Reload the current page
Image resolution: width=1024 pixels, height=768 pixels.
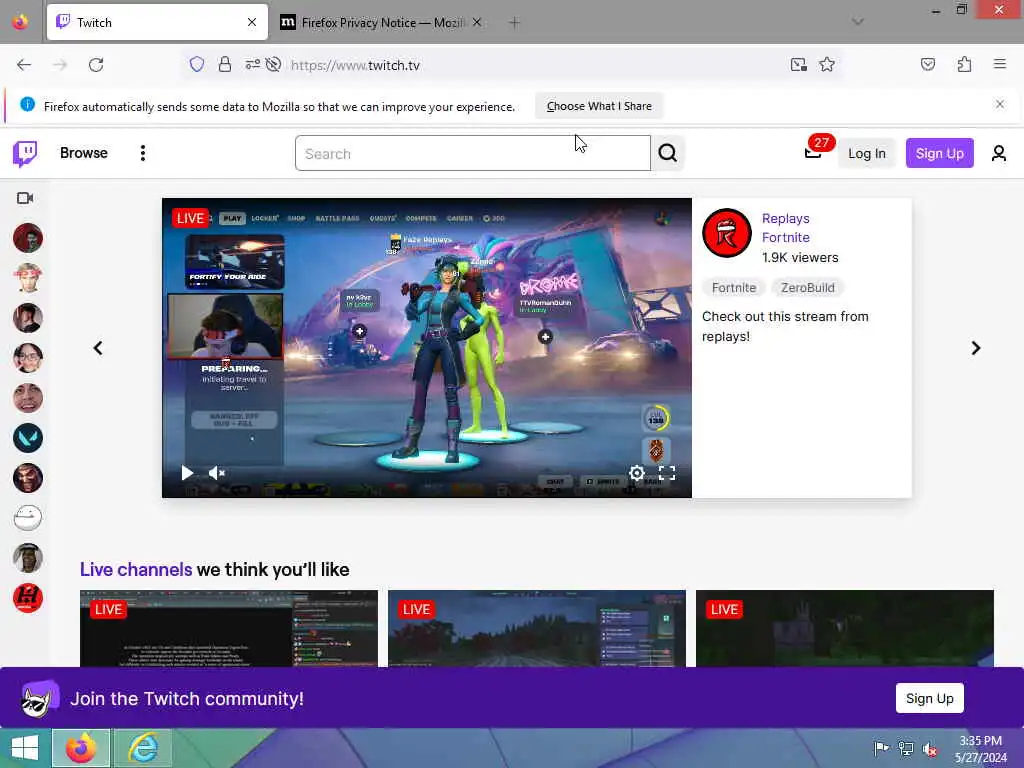[96, 65]
